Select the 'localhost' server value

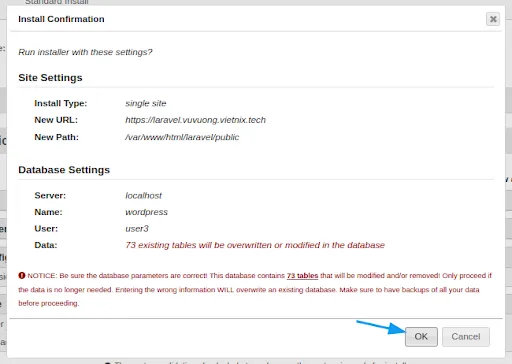143,196
